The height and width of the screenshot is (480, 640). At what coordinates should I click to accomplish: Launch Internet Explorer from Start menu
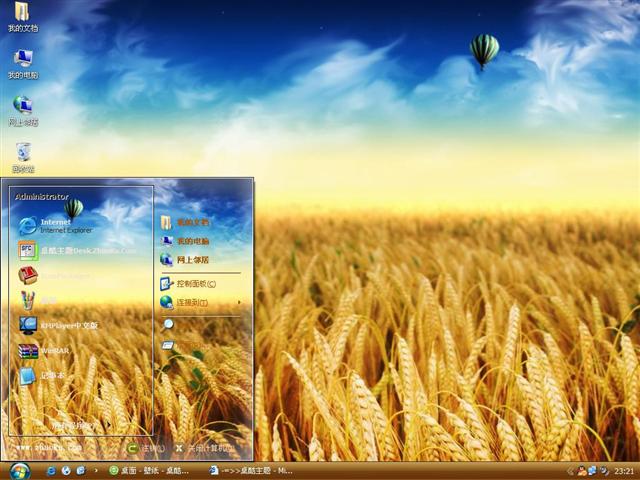tap(55, 226)
